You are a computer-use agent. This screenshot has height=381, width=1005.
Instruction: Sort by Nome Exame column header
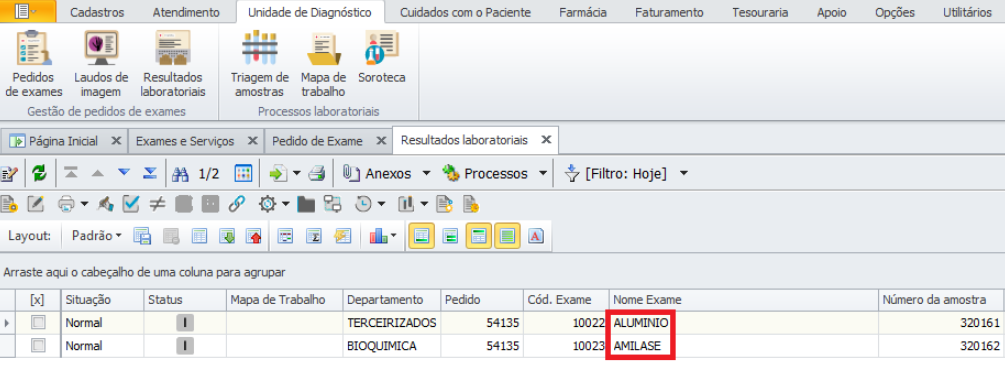tap(743, 300)
